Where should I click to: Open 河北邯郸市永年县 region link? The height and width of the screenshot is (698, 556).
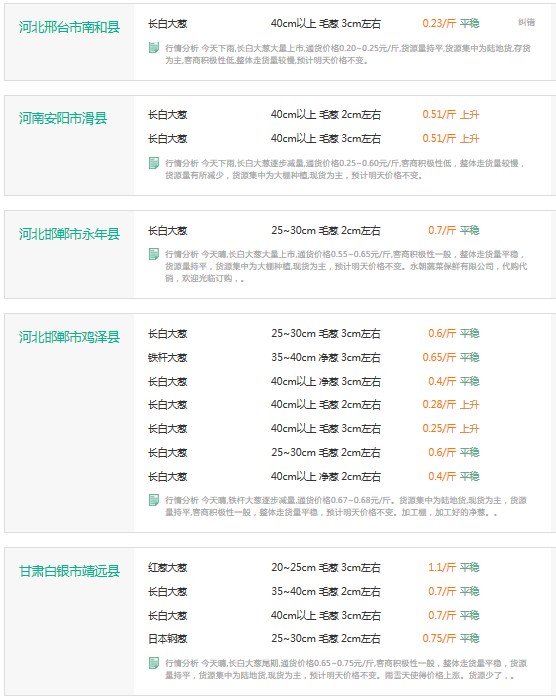pos(69,234)
